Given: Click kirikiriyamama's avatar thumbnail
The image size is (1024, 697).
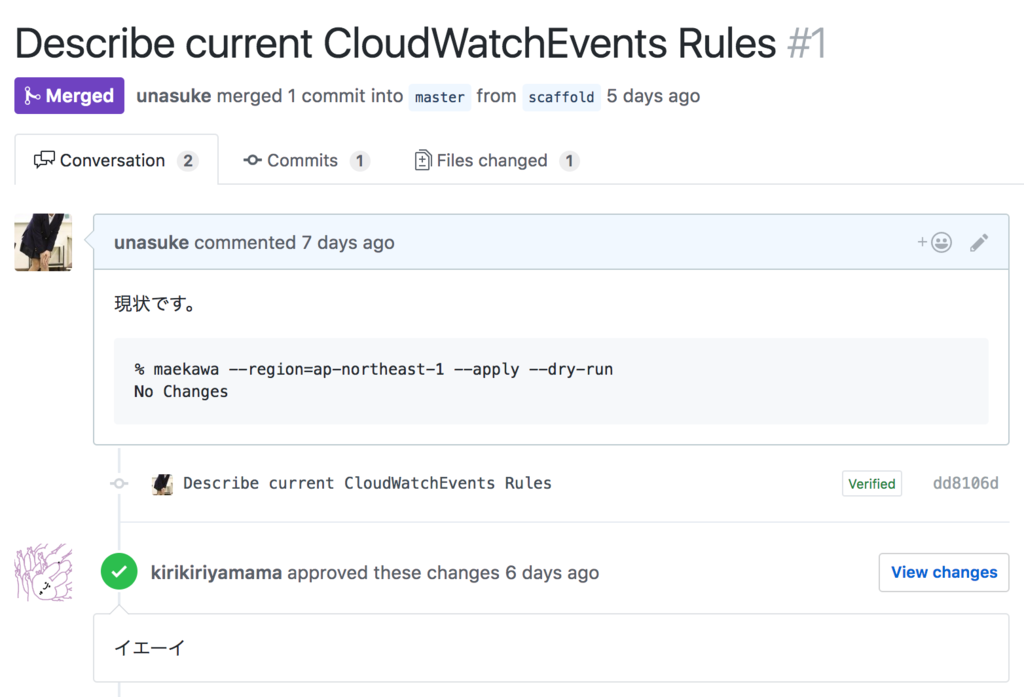Looking at the screenshot, I should (43, 572).
